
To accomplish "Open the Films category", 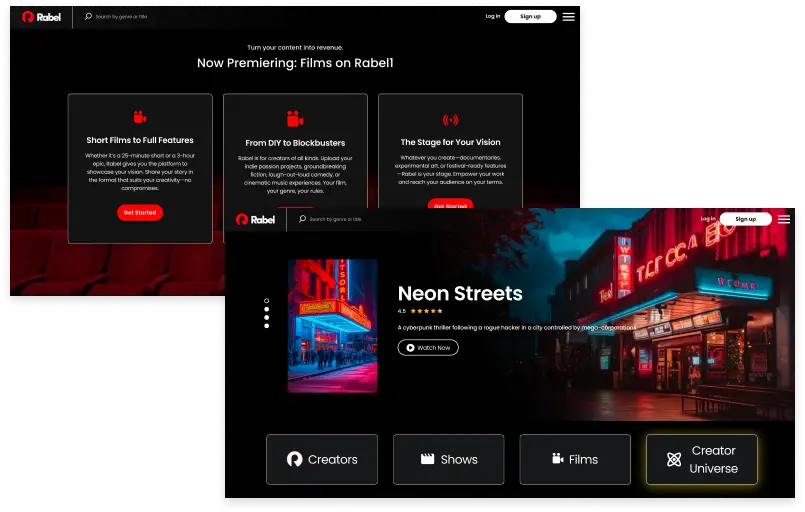I will point(575,459).
